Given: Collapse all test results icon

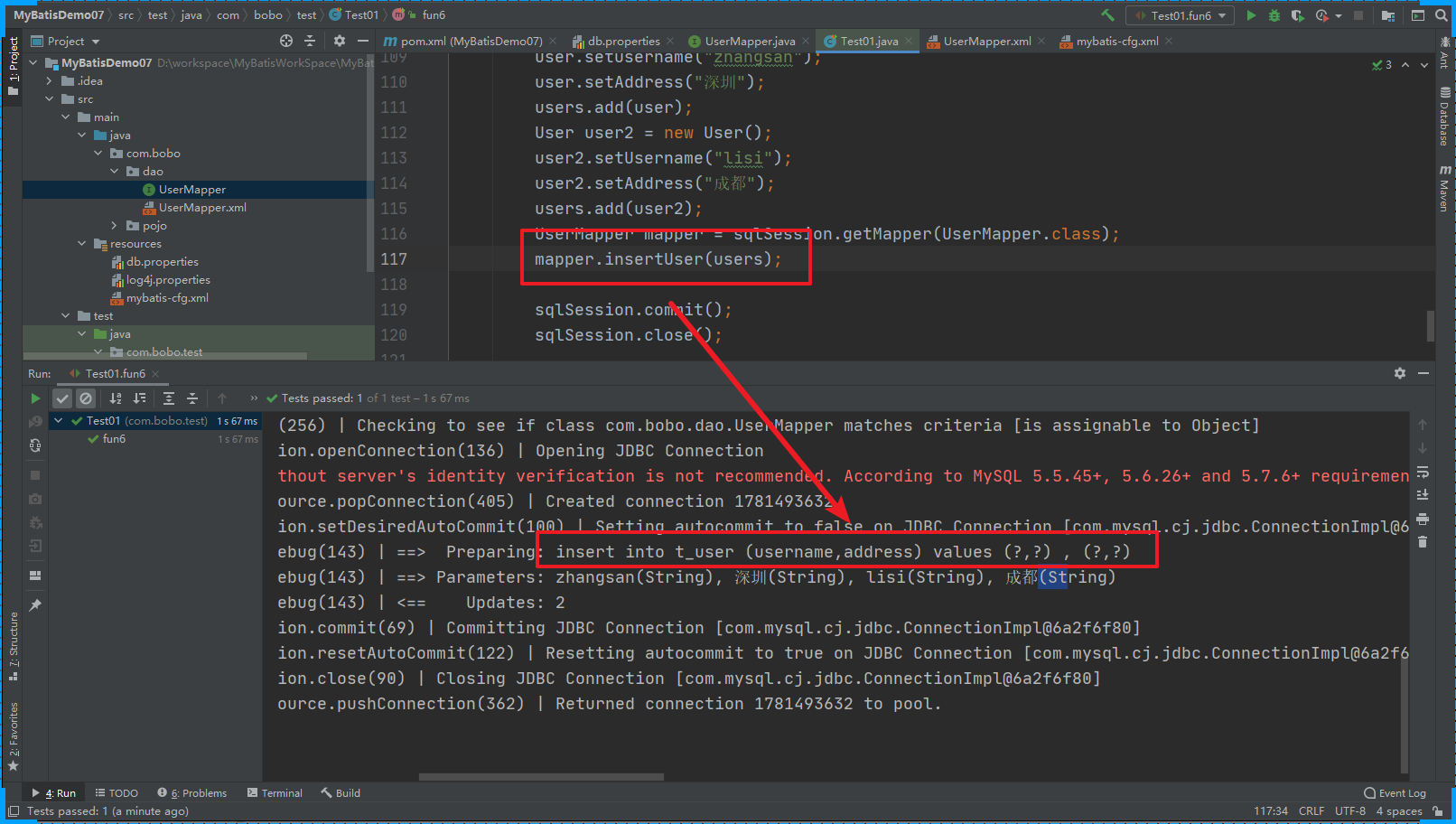Looking at the screenshot, I should click(x=192, y=398).
